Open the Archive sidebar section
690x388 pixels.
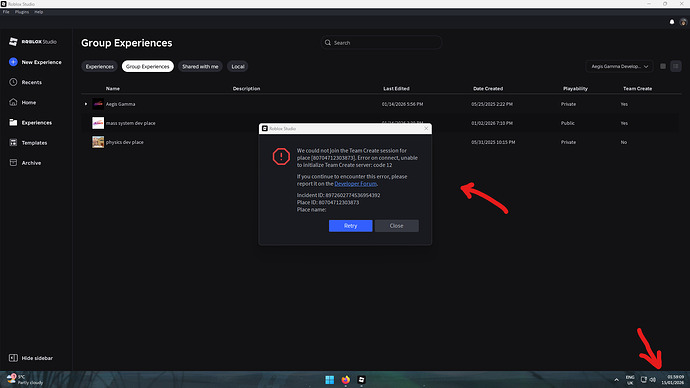click(x=25, y=163)
